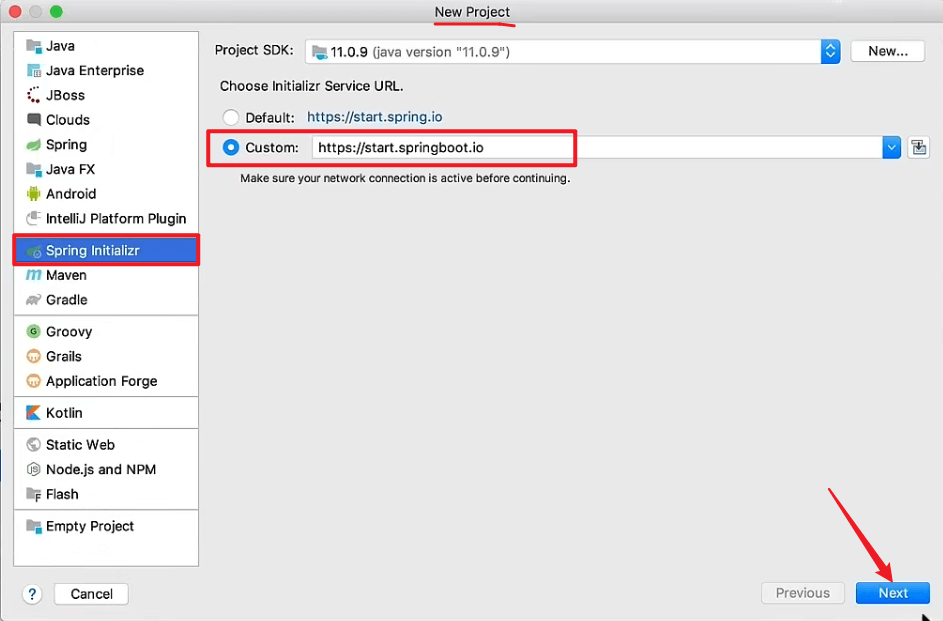Select Kotlin icon in project list
The width and height of the screenshot is (943, 621).
pyautogui.click(x=34, y=413)
